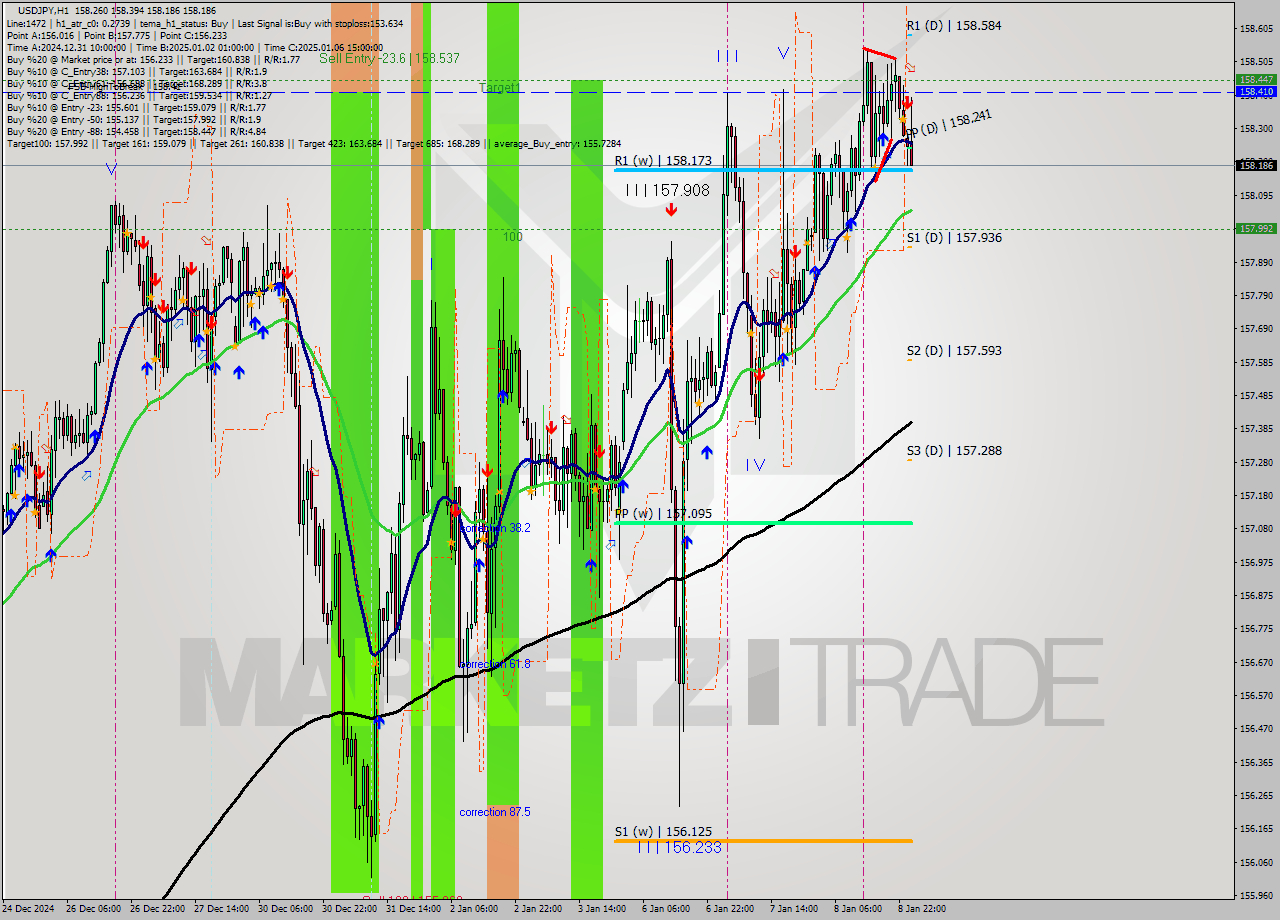Click the green 157.992 price tag
Screen dimensions: 1280x920
coord(1256,229)
